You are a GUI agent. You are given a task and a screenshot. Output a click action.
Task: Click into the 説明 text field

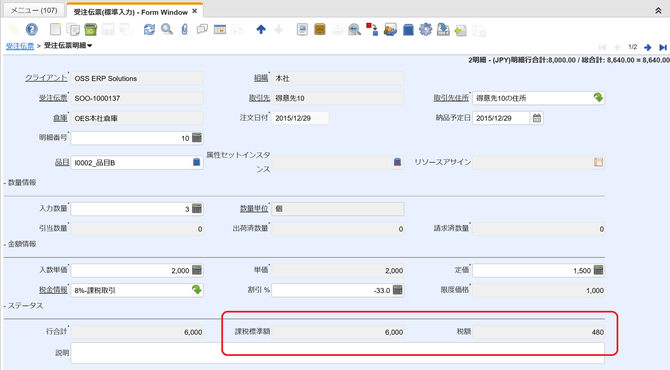pos(338,353)
